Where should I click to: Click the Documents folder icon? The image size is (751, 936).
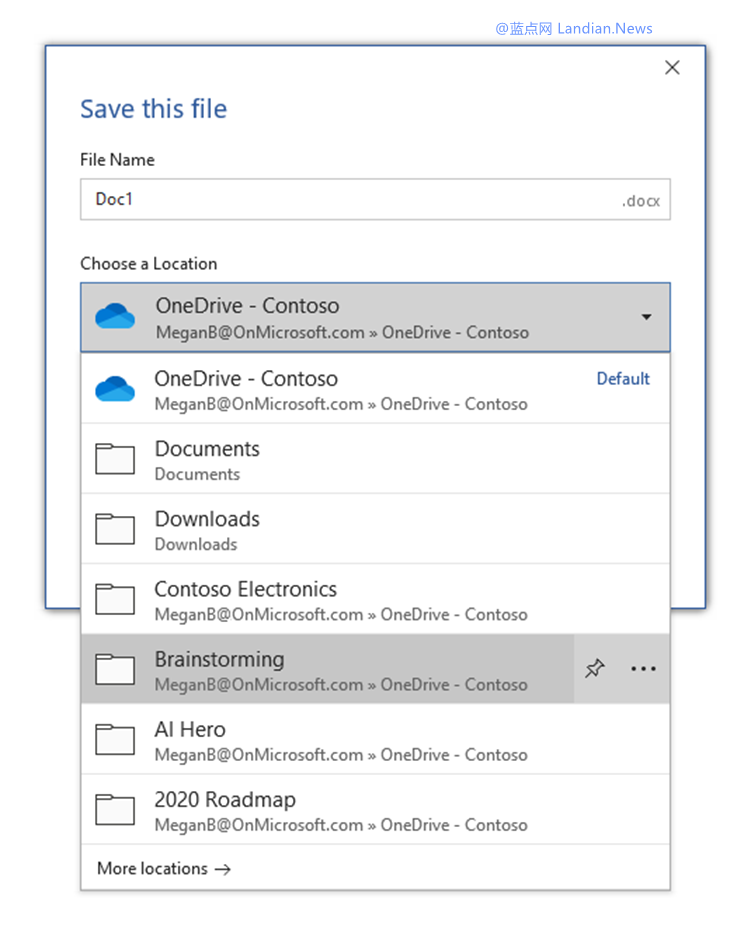coord(115,459)
